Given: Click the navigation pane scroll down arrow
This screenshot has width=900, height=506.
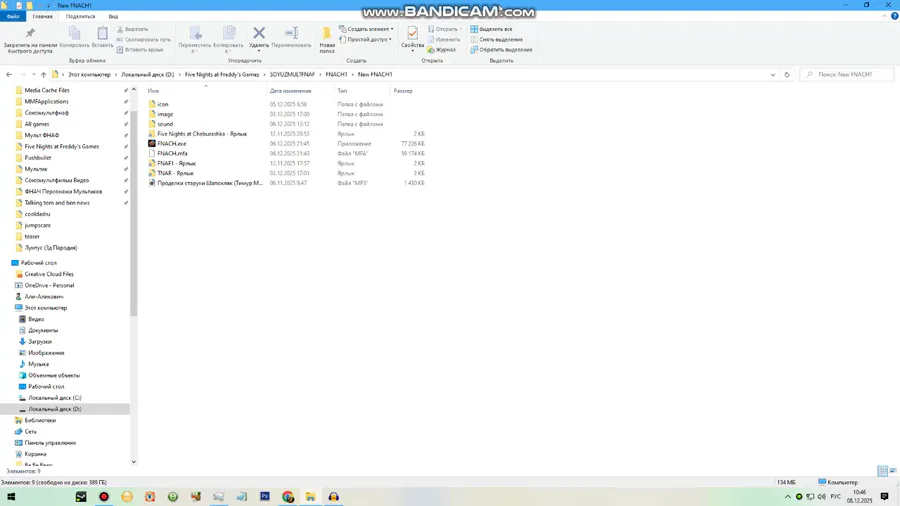Looking at the screenshot, I should coord(134,462).
